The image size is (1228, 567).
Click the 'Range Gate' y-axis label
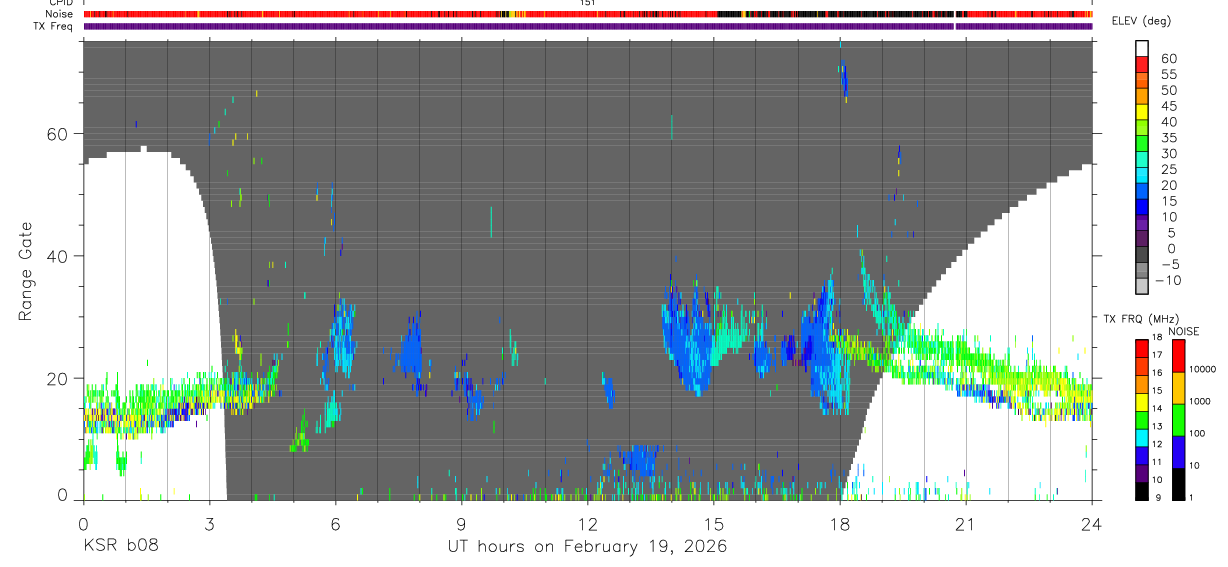coord(26,271)
